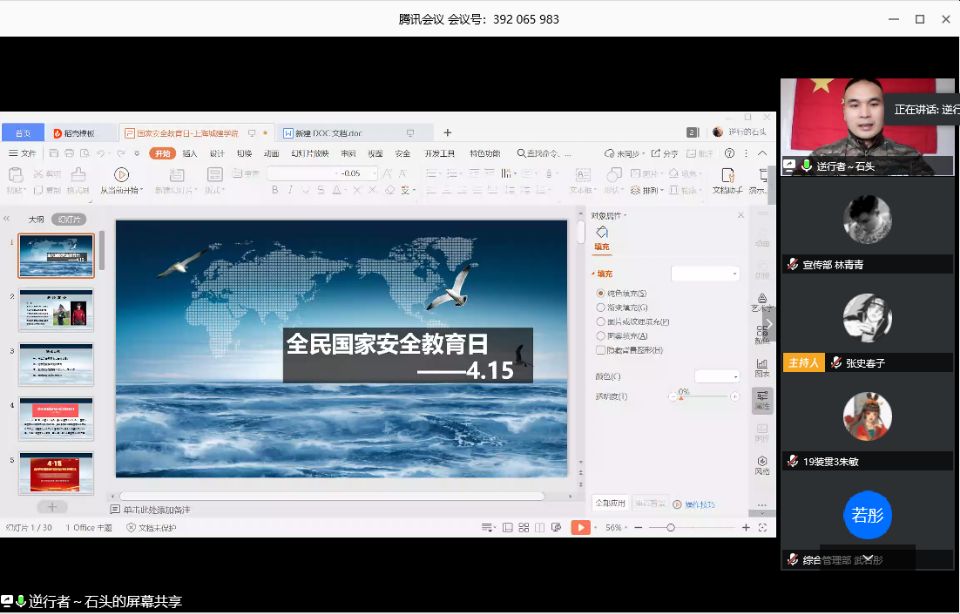The height and width of the screenshot is (614, 960).
Task: Click the play-from-current-slide icon in the ribbon
Action: pos(121,175)
